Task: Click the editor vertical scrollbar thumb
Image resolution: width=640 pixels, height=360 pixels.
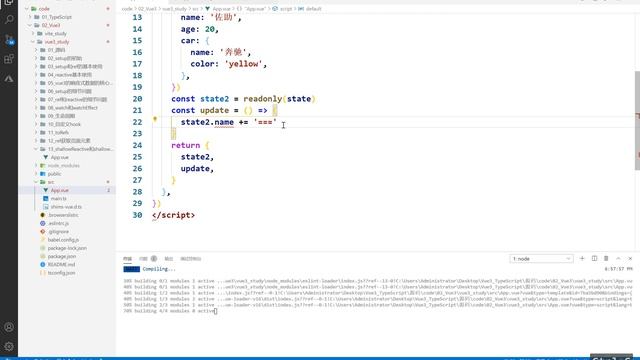Action: coord(637,120)
